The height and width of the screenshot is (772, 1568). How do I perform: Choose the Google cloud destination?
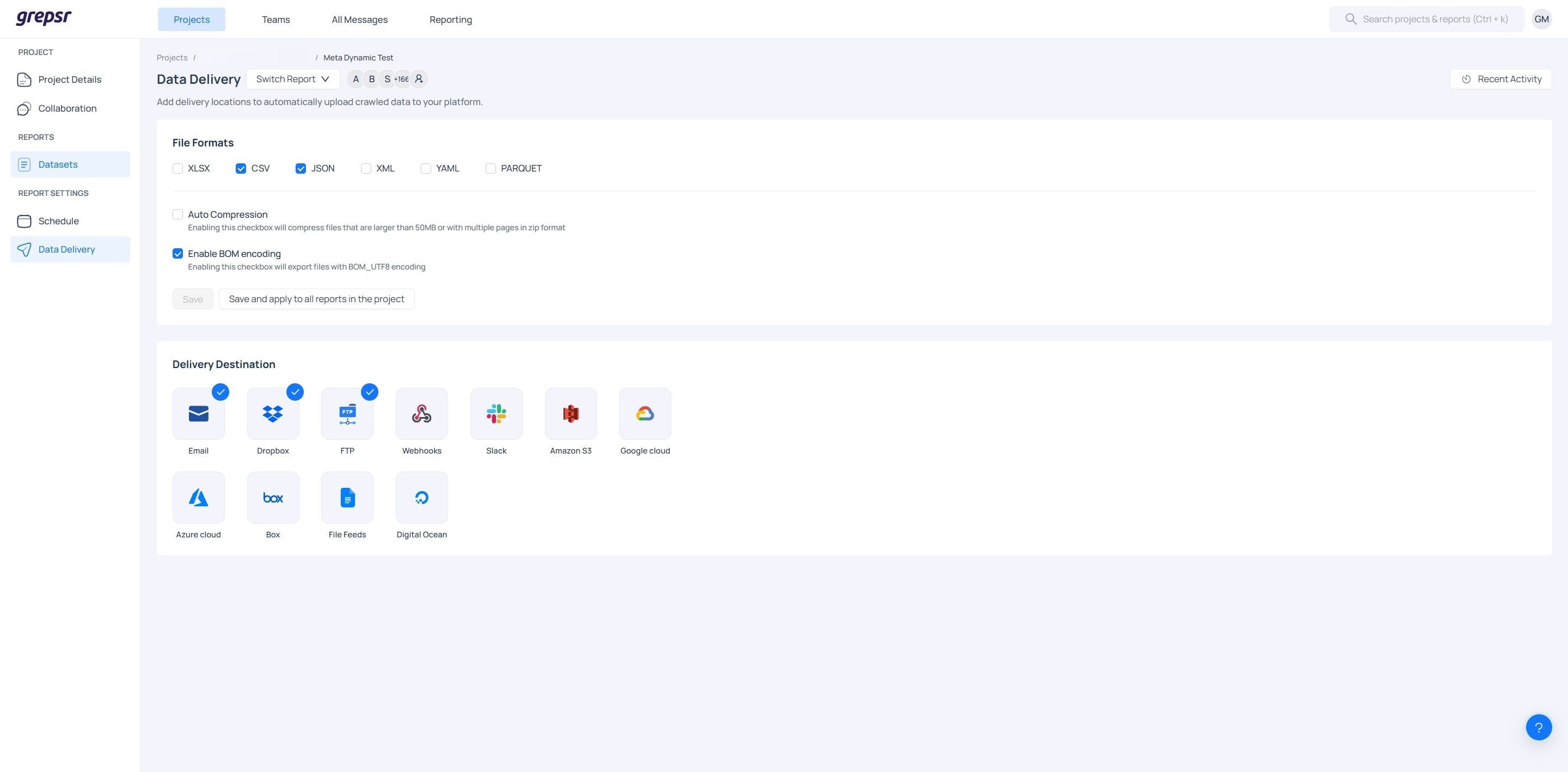point(645,413)
